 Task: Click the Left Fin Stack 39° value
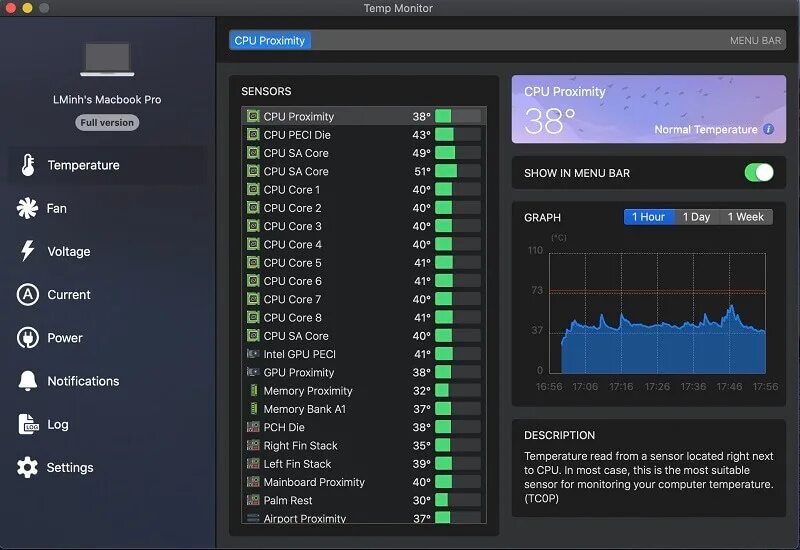point(421,464)
